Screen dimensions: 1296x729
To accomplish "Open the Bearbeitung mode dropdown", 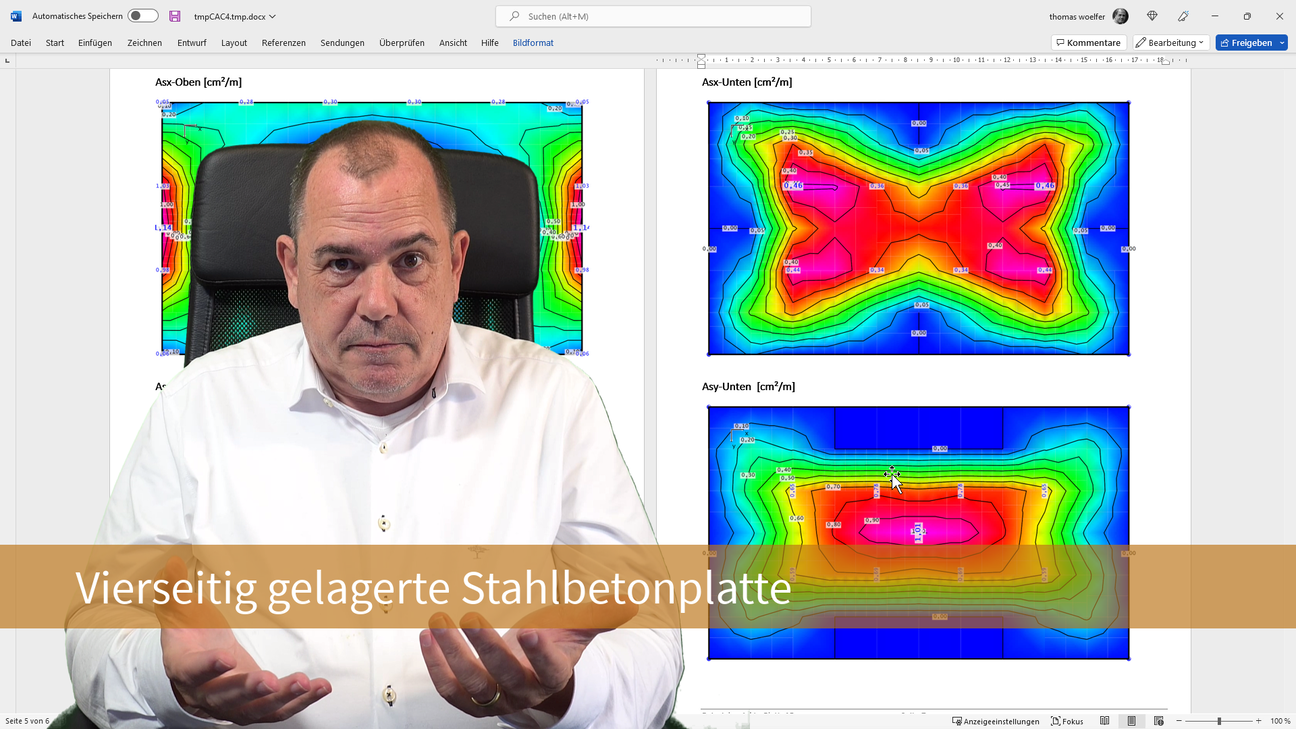I will click(1170, 43).
